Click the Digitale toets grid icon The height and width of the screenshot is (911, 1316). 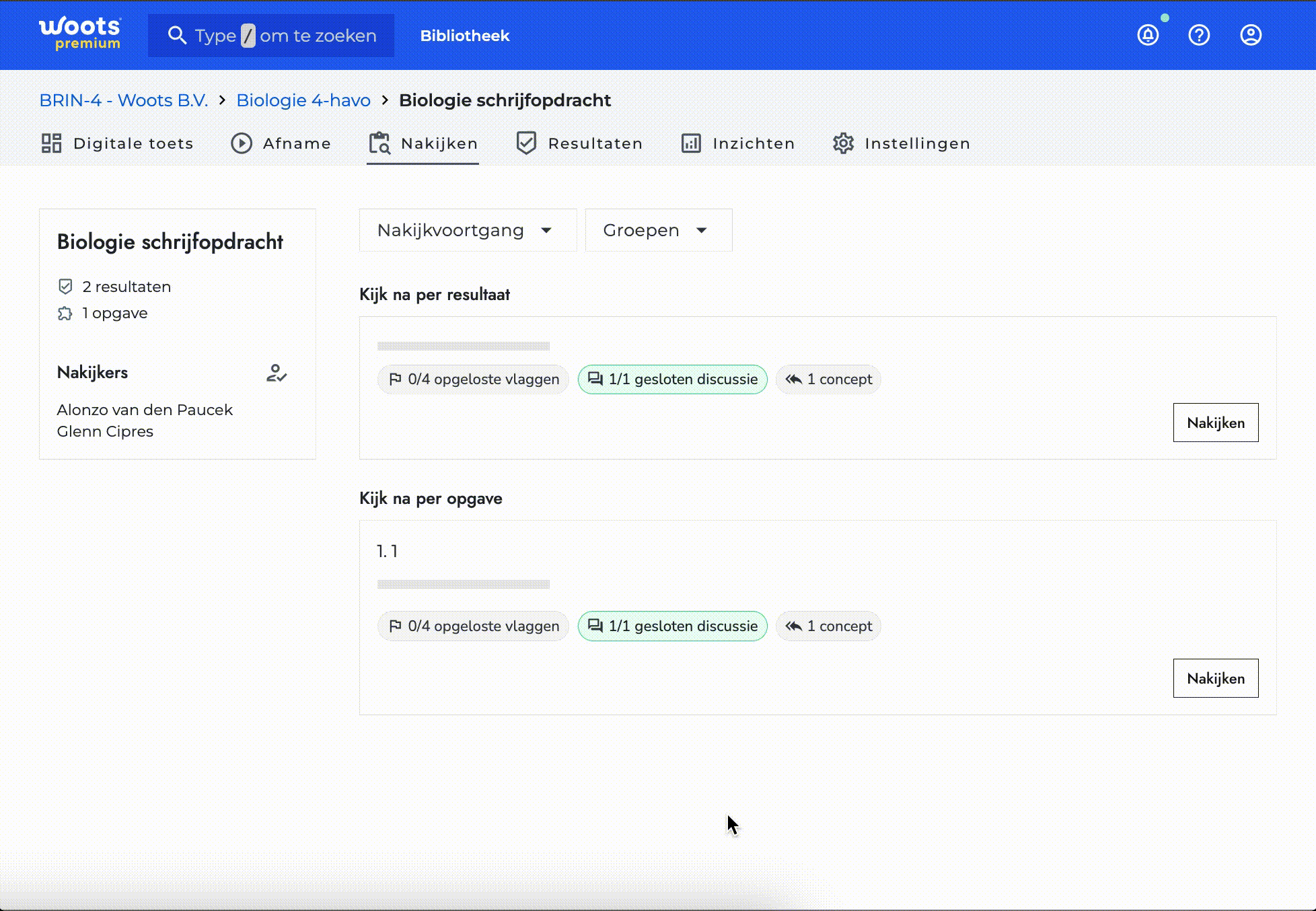[x=52, y=143]
